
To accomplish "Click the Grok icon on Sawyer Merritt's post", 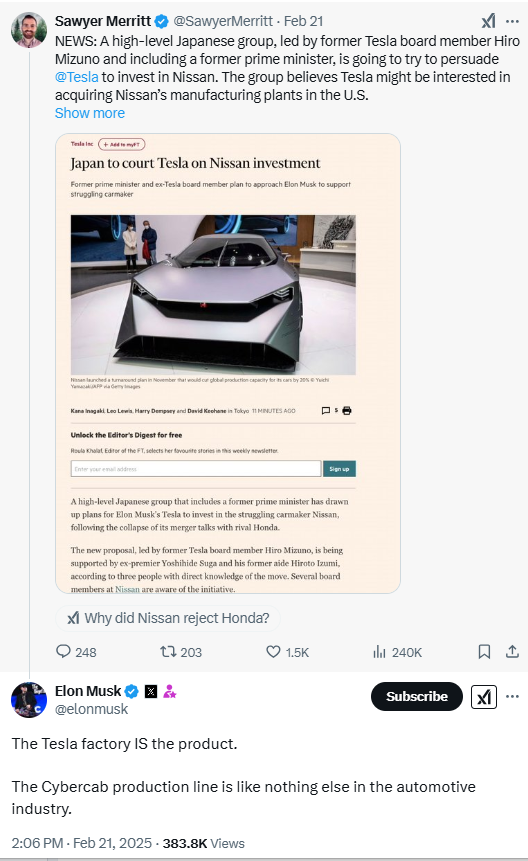I will pyautogui.click(x=488, y=21).
